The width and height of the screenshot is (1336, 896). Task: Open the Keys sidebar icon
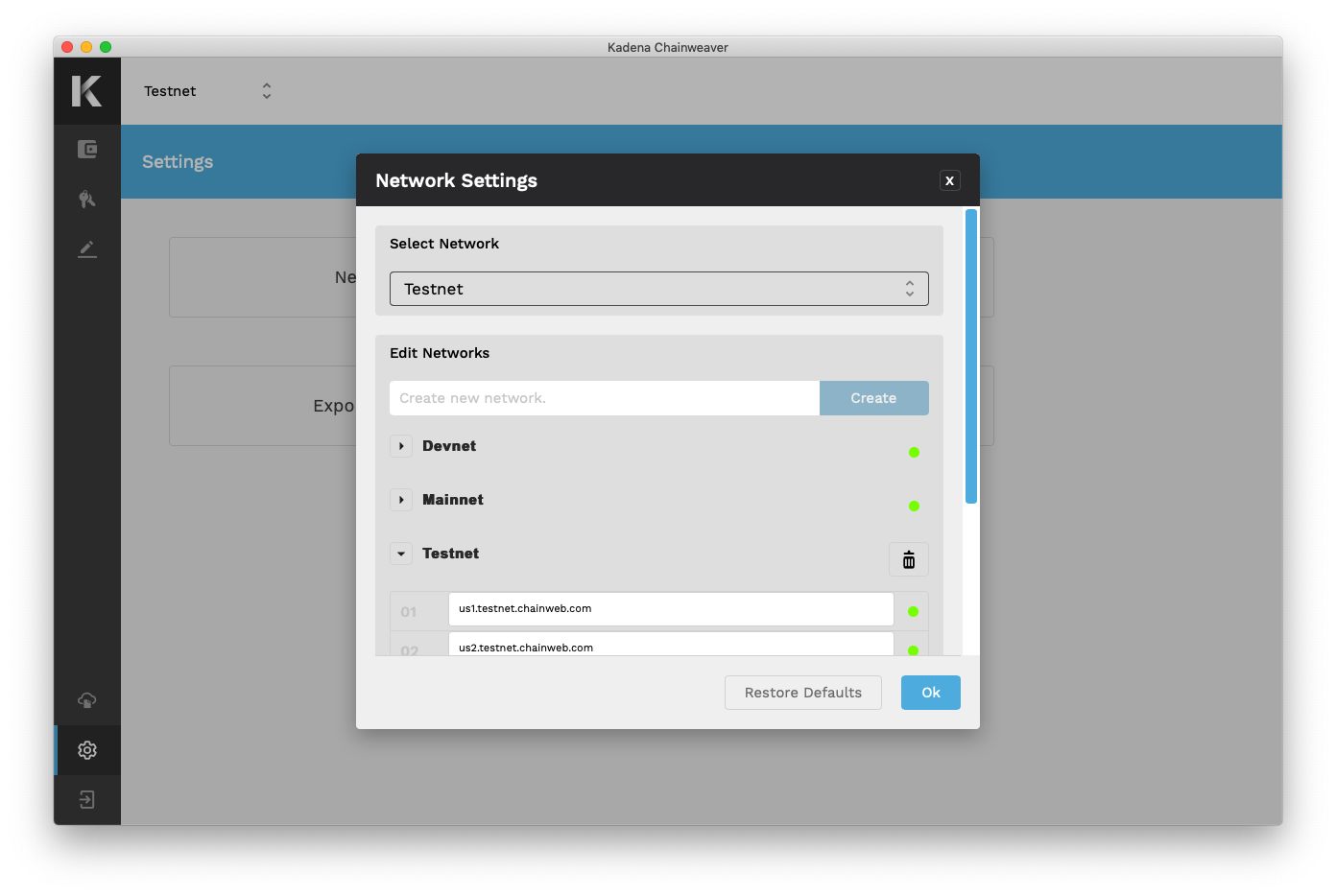click(87, 199)
